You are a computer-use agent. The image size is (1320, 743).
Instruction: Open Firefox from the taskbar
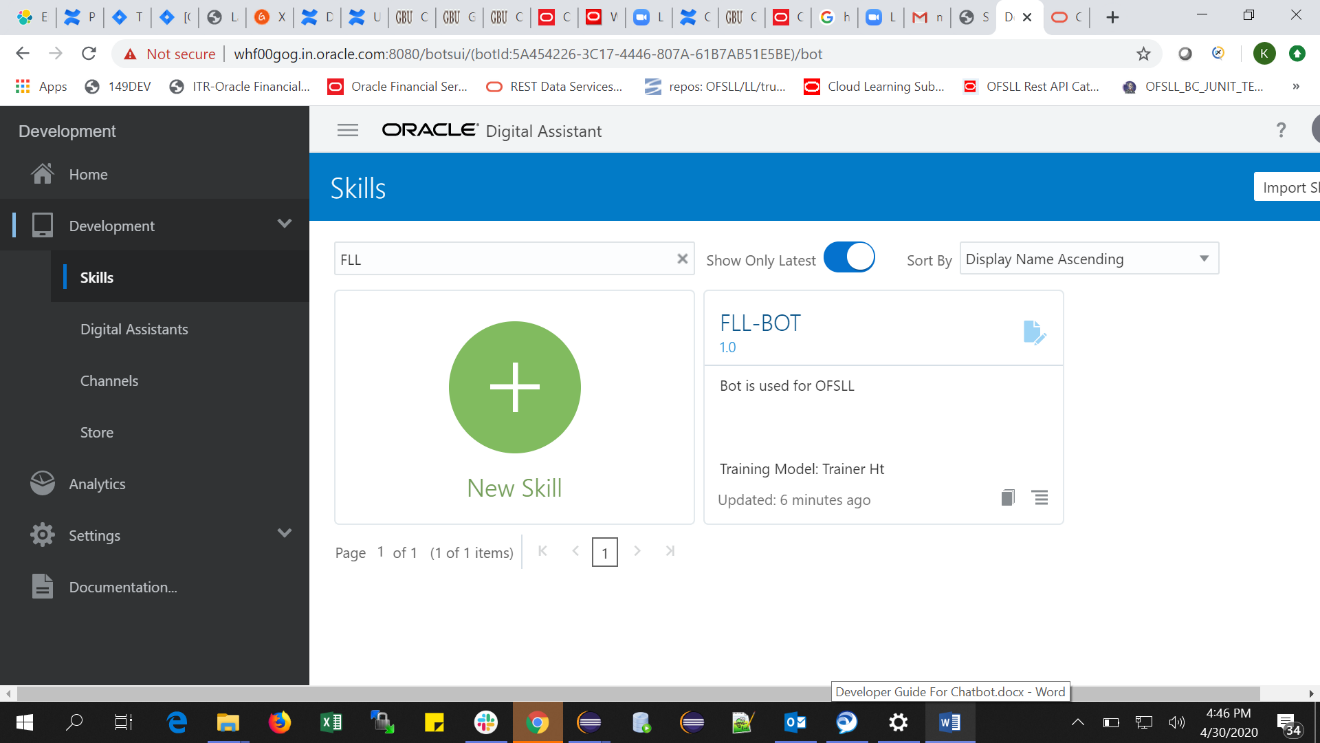point(280,722)
